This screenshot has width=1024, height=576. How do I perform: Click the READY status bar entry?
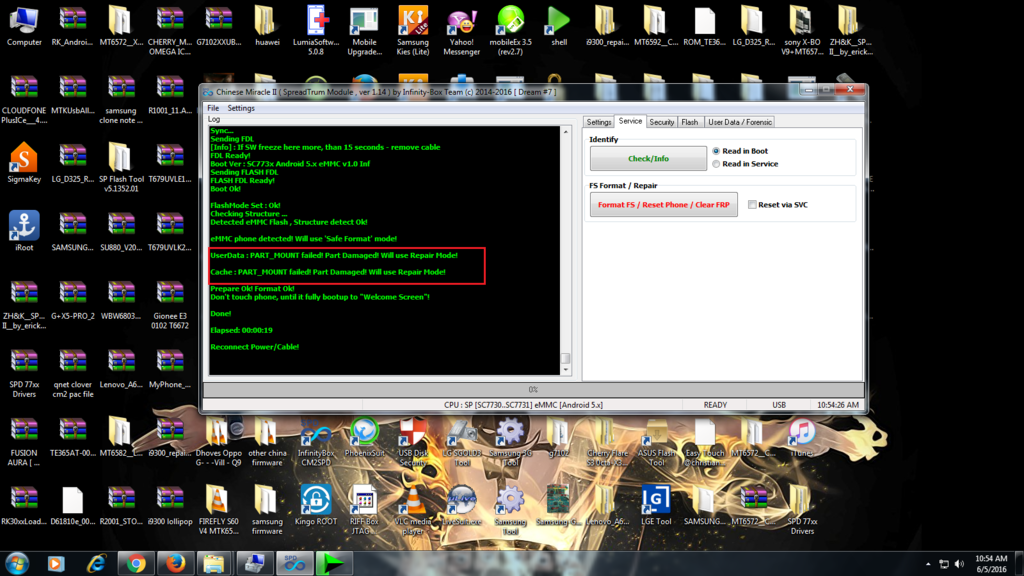[x=715, y=405]
